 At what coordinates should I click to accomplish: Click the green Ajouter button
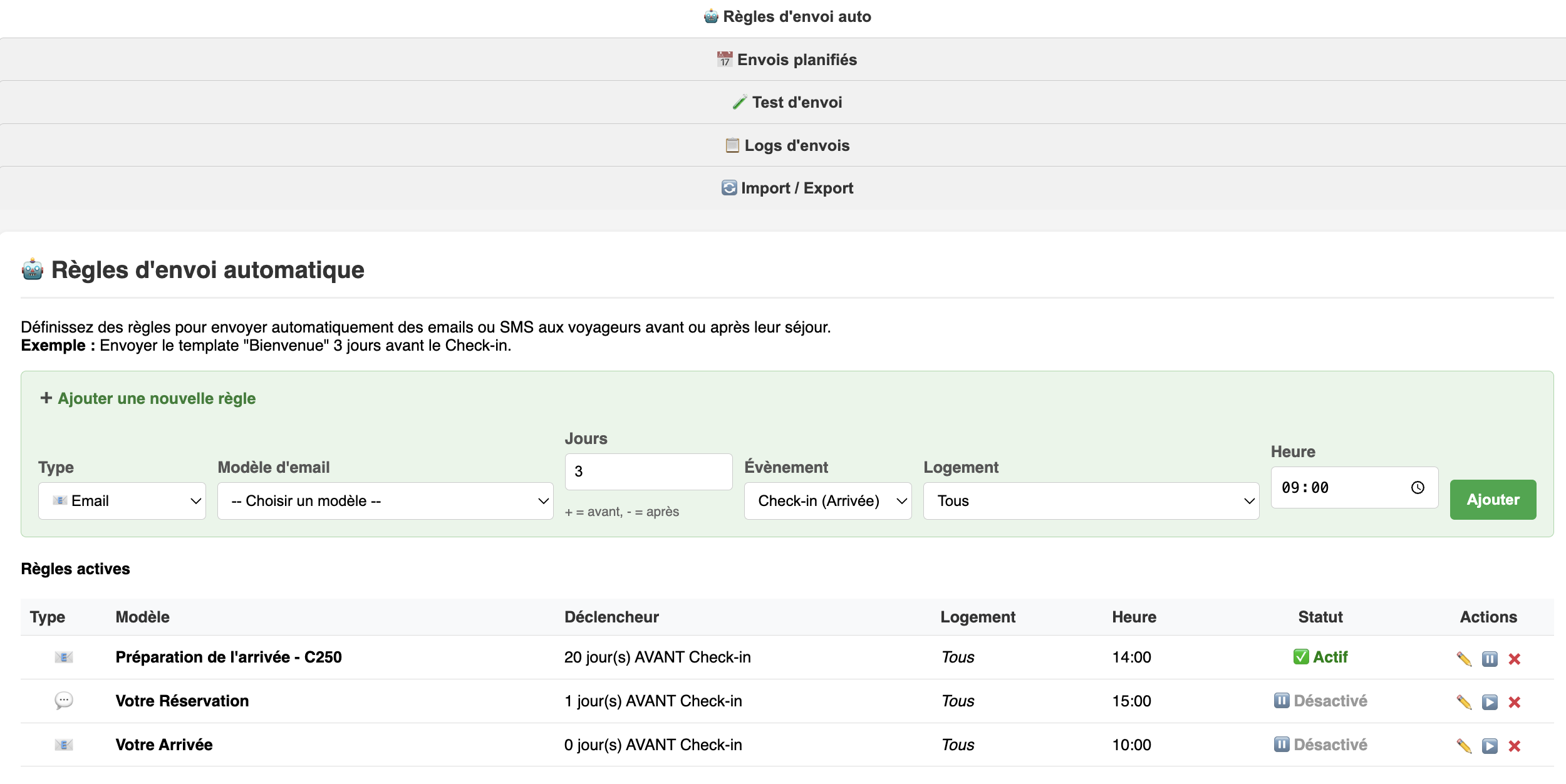coord(1493,499)
